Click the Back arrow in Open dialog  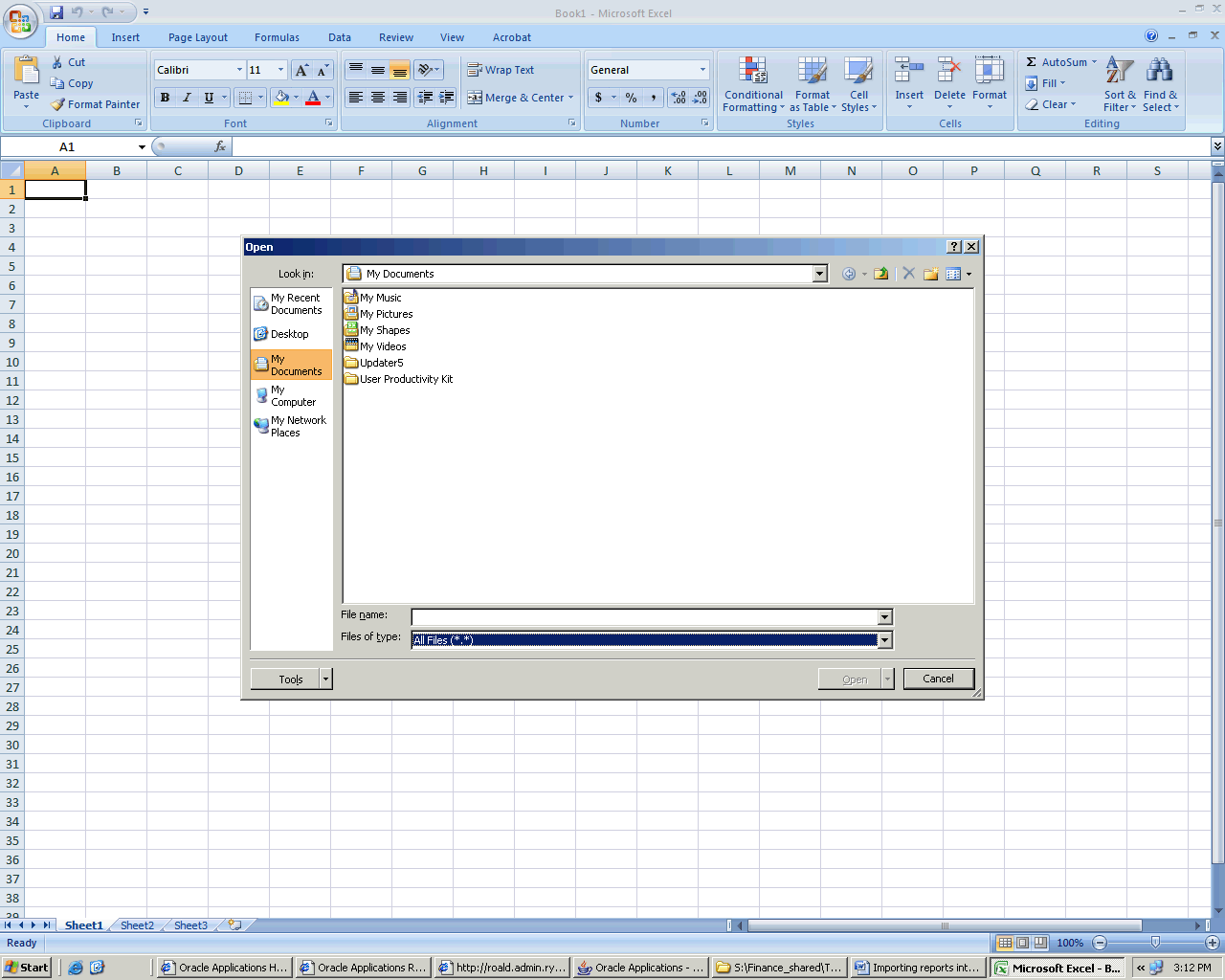point(848,274)
